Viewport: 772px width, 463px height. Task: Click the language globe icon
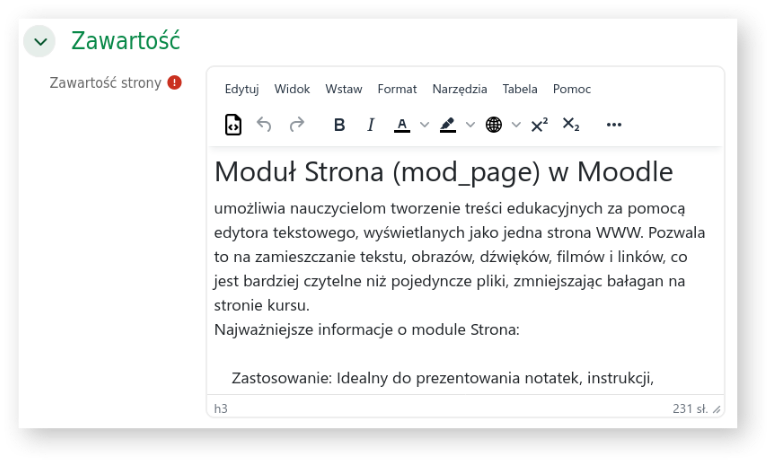(493, 125)
